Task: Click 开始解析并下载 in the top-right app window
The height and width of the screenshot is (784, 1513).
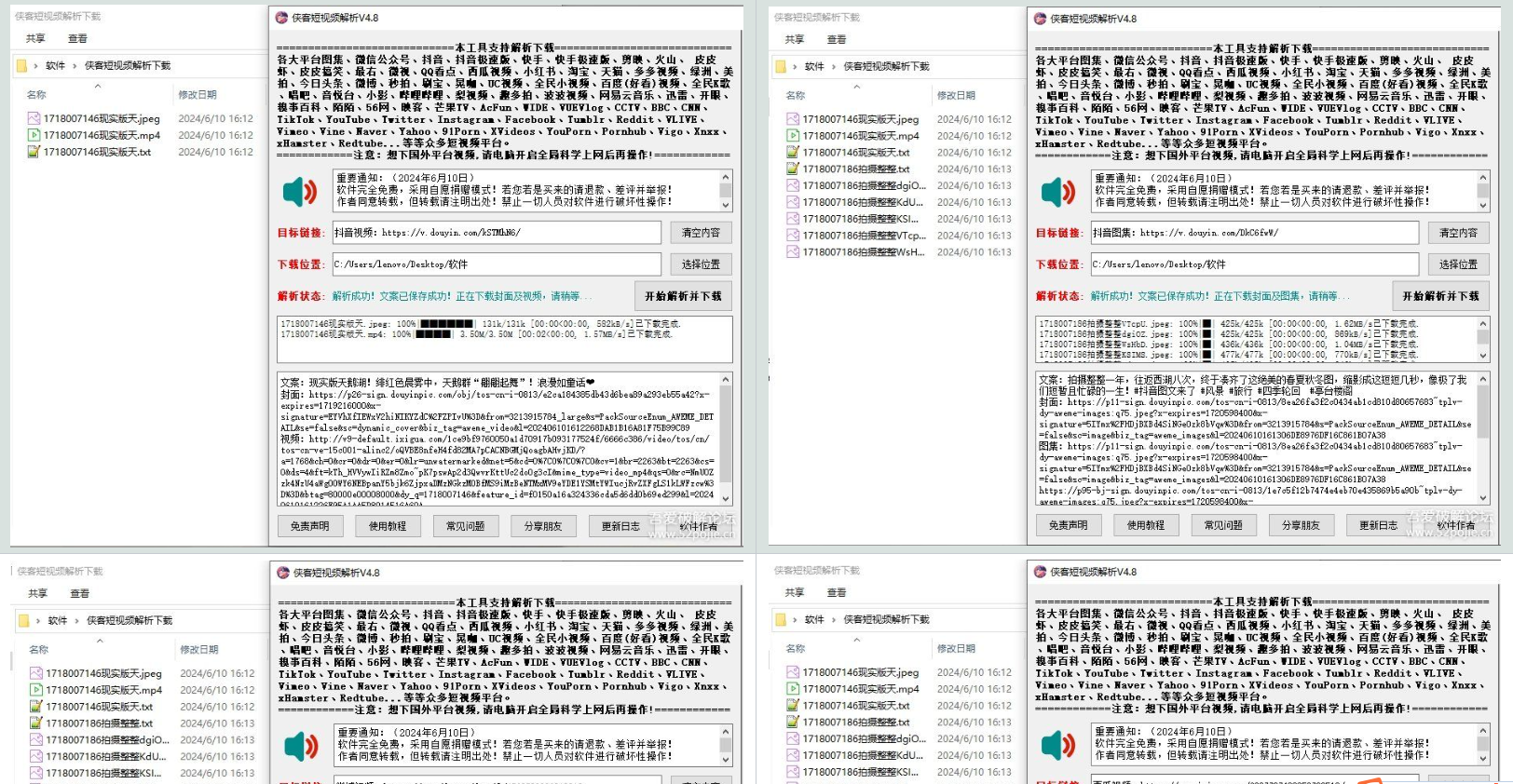Action: coord(1440,296)
